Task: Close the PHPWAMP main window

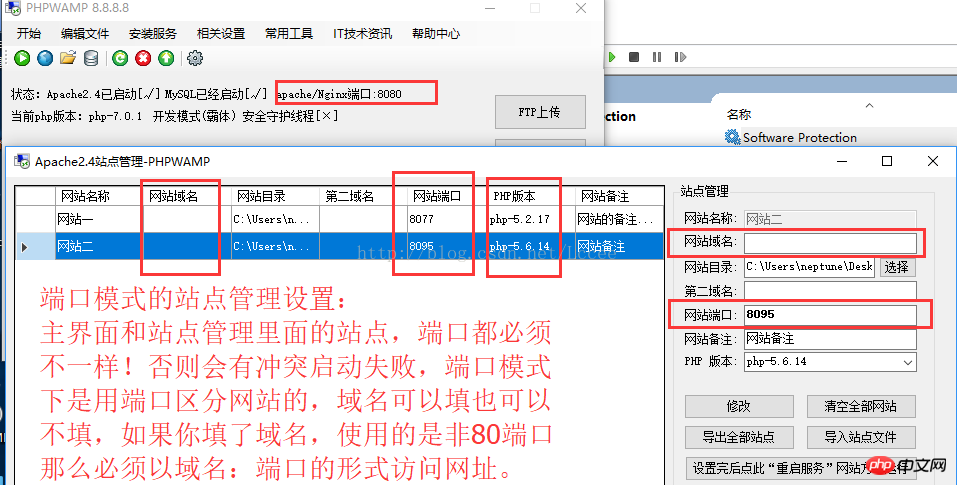Action: (581, 9)
